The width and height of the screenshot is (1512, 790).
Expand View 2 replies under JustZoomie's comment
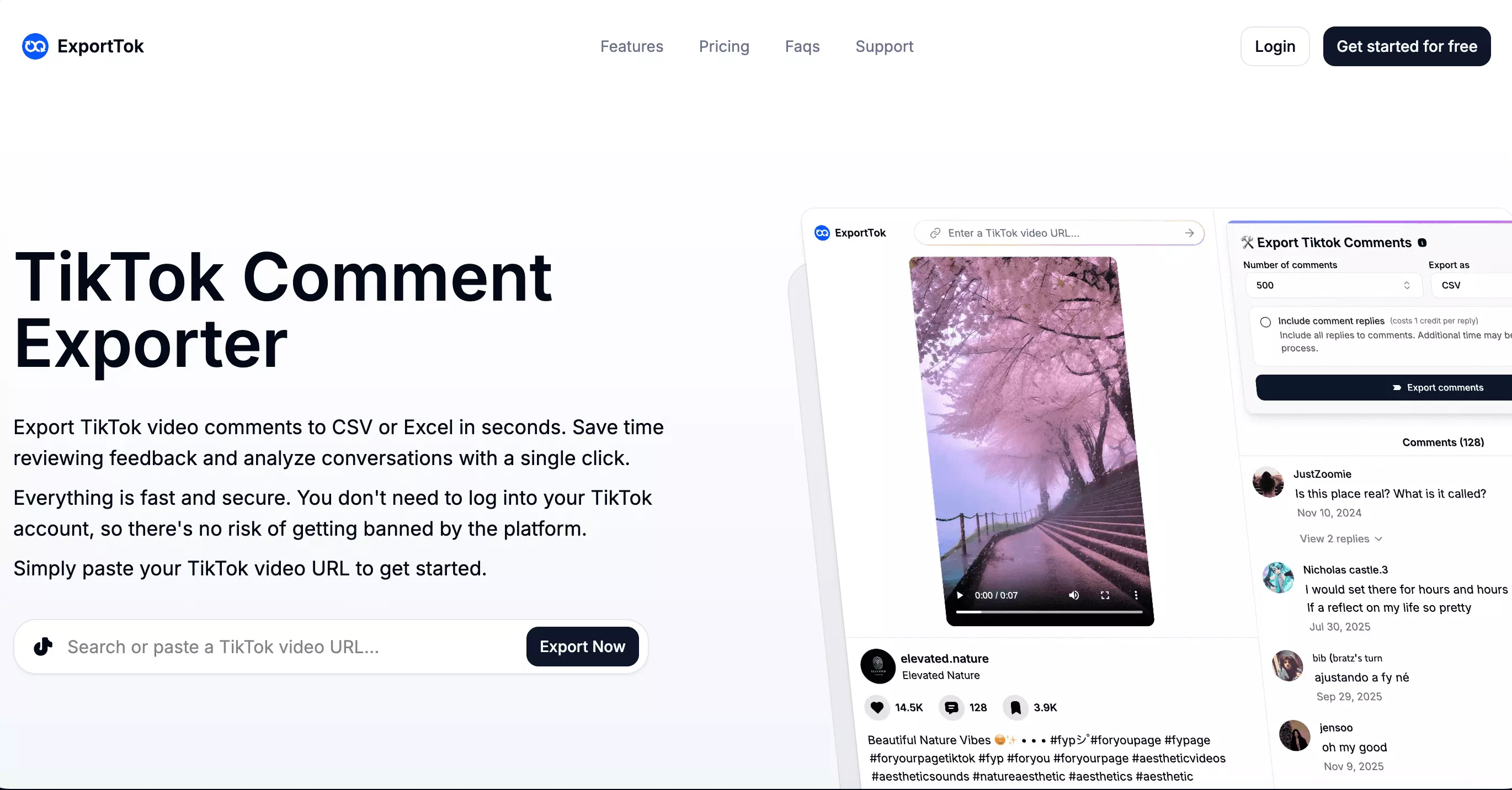(x=1341, y=538)
